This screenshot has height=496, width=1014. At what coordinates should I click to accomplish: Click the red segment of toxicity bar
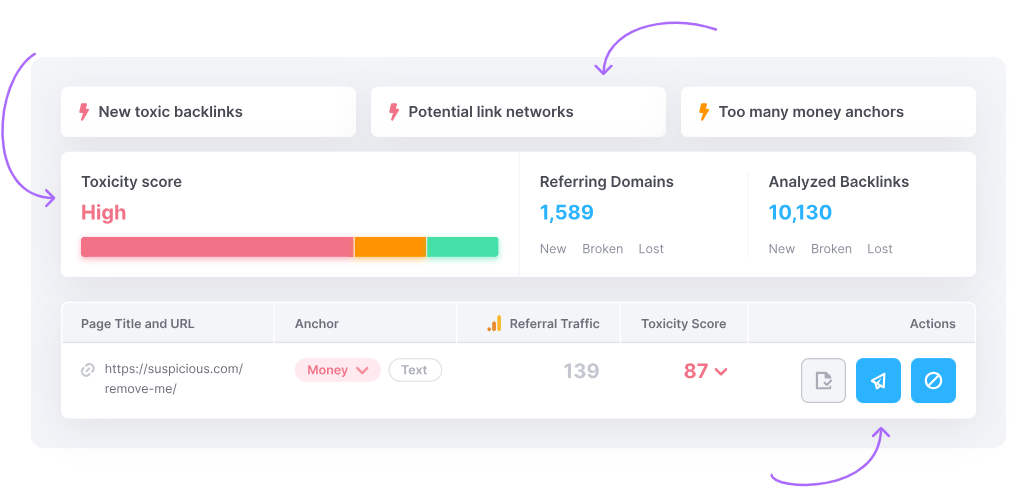(x=217, y=247)
